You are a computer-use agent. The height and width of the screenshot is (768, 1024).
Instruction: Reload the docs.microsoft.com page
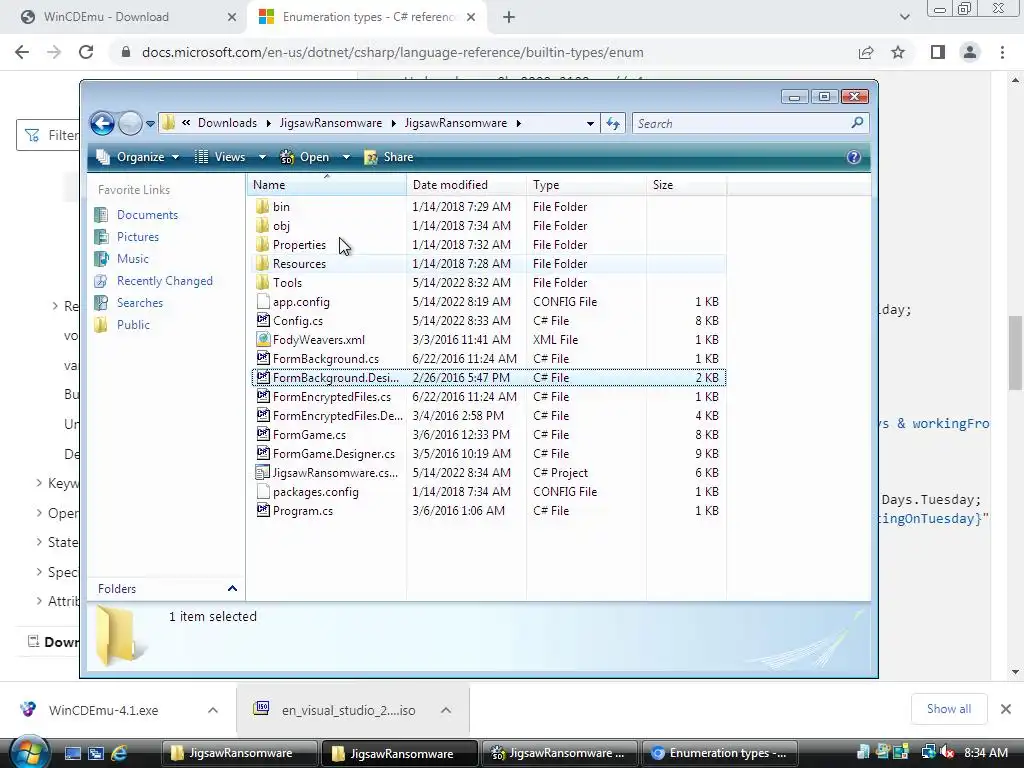click(x=86, y=52)
